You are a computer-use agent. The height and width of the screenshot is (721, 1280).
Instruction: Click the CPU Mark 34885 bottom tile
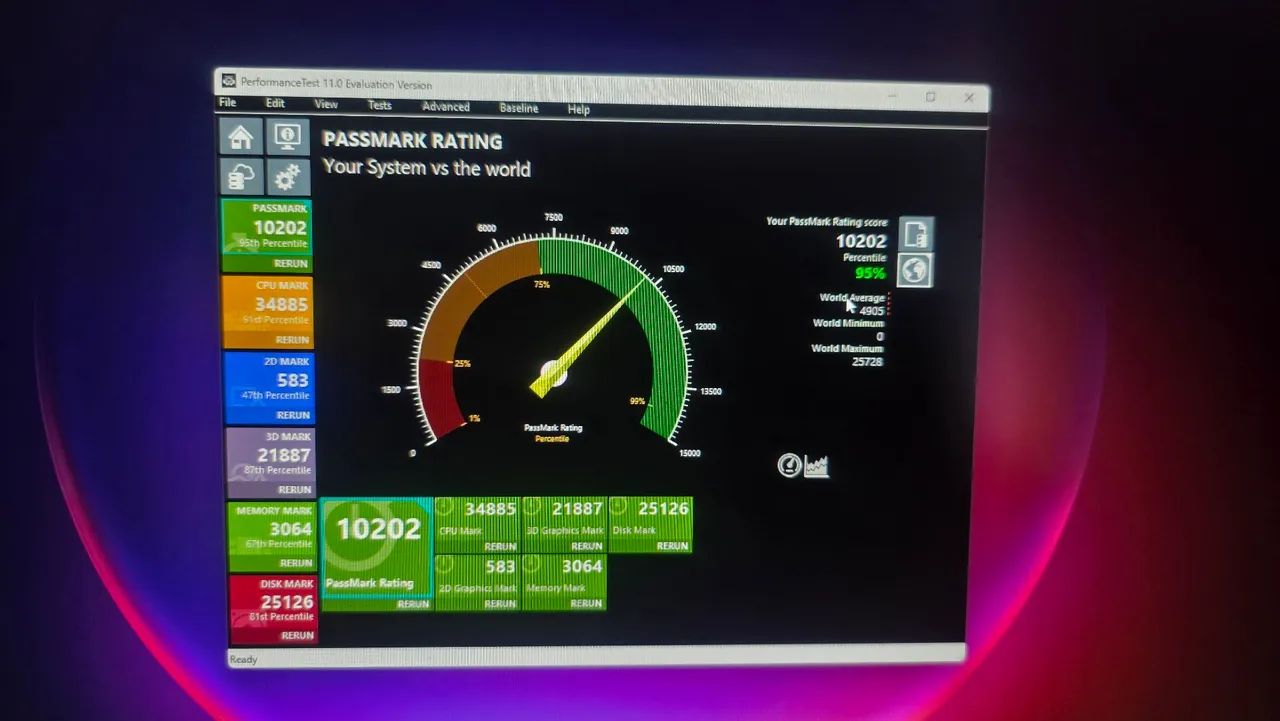477,525
